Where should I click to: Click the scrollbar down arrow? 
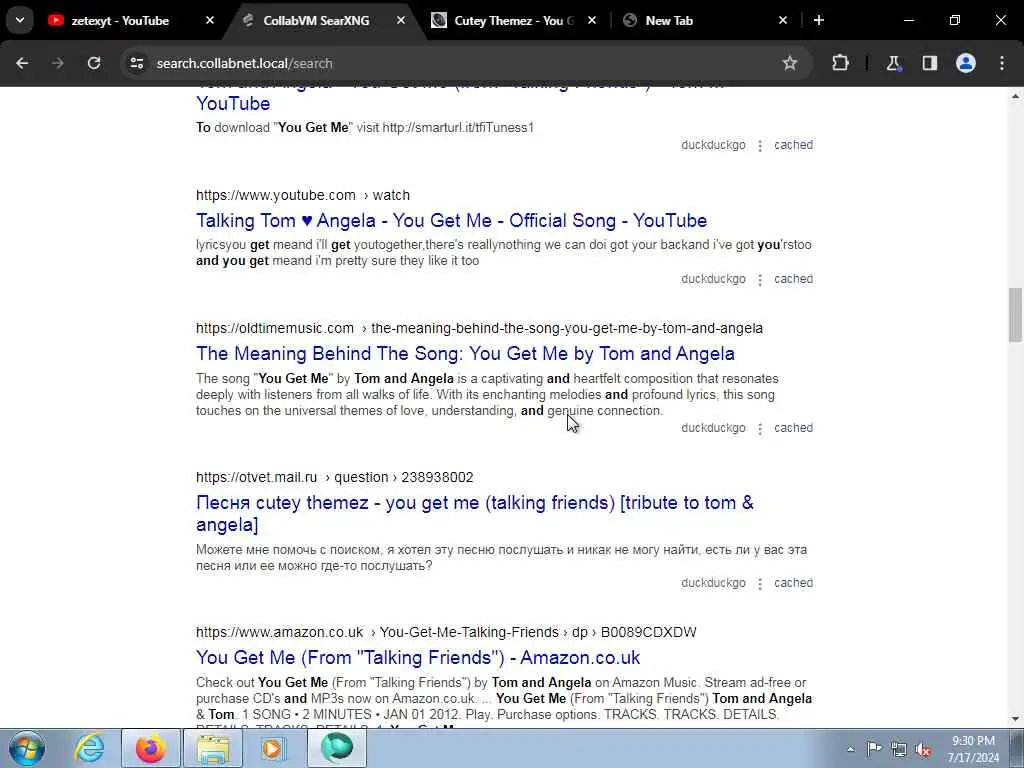click(x=1015, y=719)
